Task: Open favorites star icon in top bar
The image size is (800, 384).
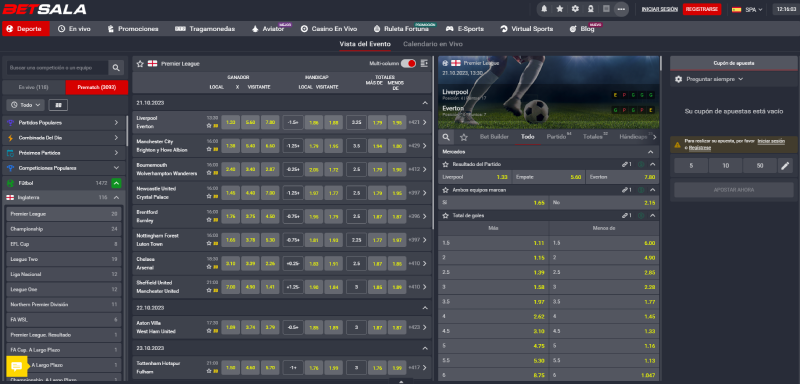Action: point(559,9)
